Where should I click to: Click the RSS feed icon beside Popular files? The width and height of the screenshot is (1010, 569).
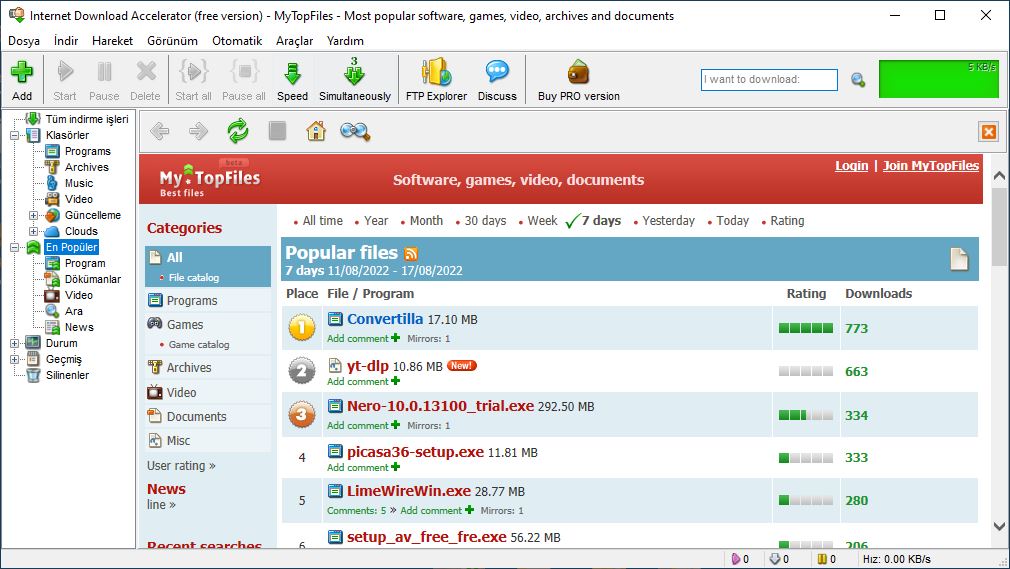(x=410, y=254)
